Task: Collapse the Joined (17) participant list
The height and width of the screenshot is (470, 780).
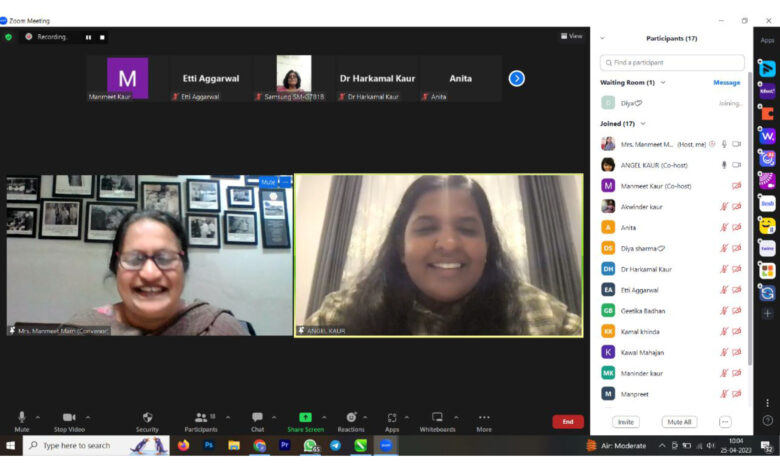Action: pos(643,124)
